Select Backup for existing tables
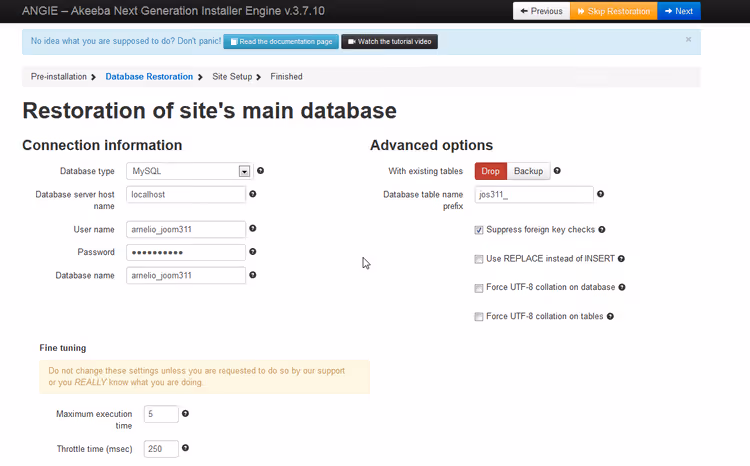The height and width of the screenshot is (466, 750). 529,171
